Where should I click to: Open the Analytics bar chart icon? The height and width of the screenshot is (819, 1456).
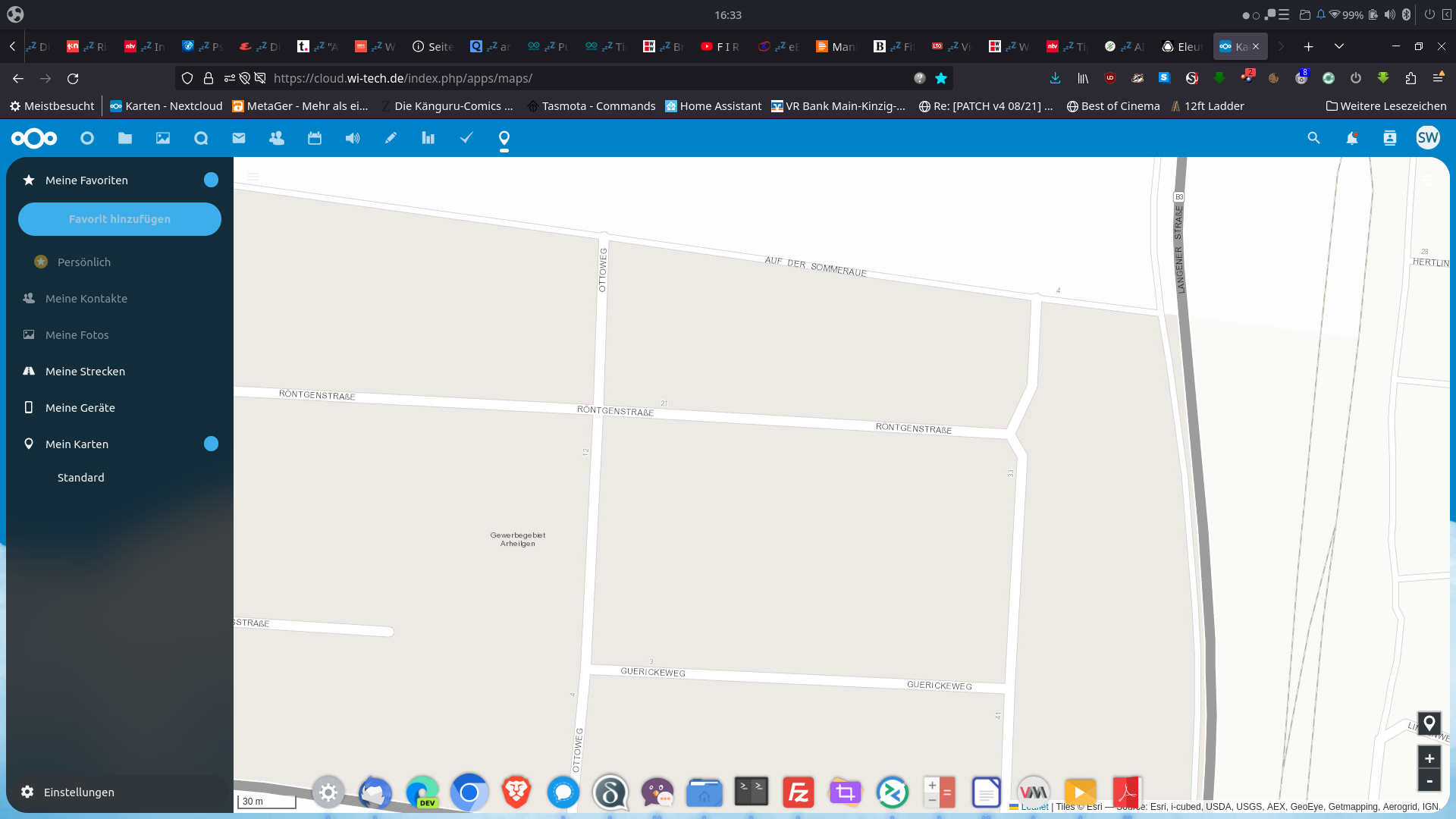428,137
